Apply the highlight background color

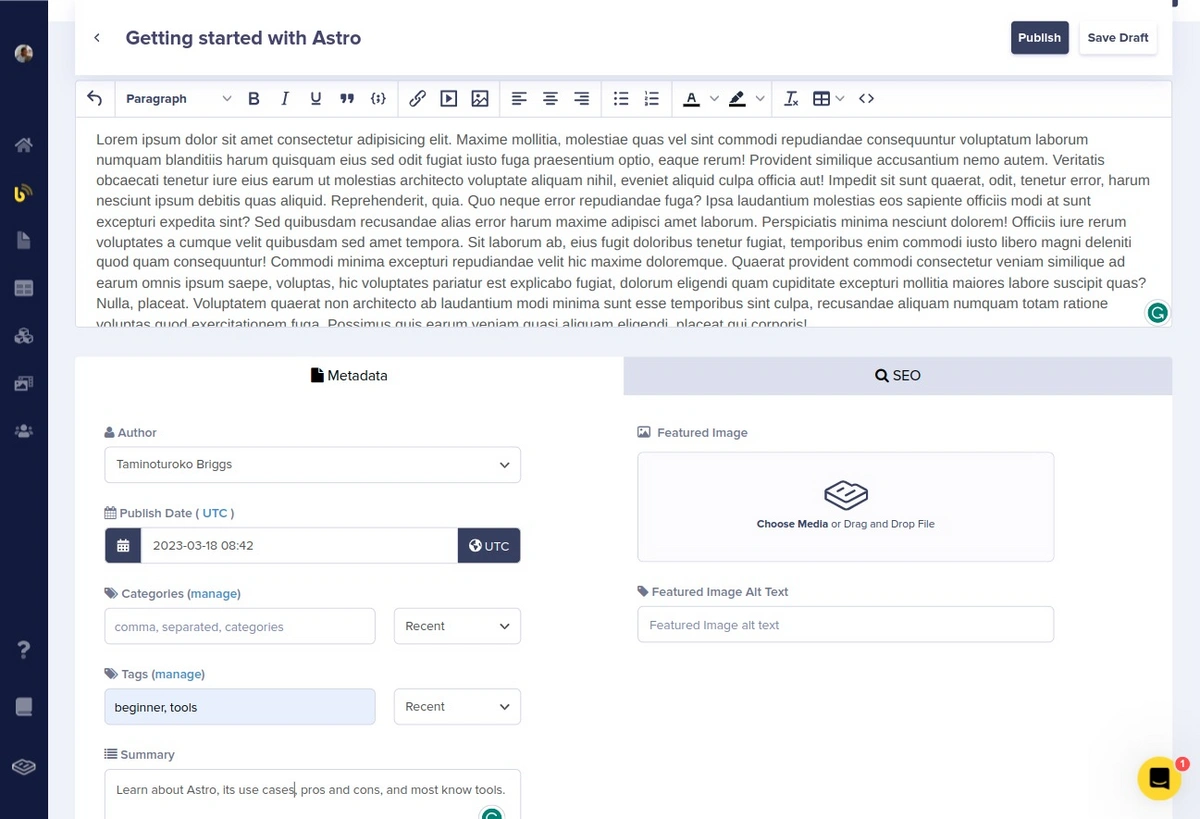tap(737, 98)
